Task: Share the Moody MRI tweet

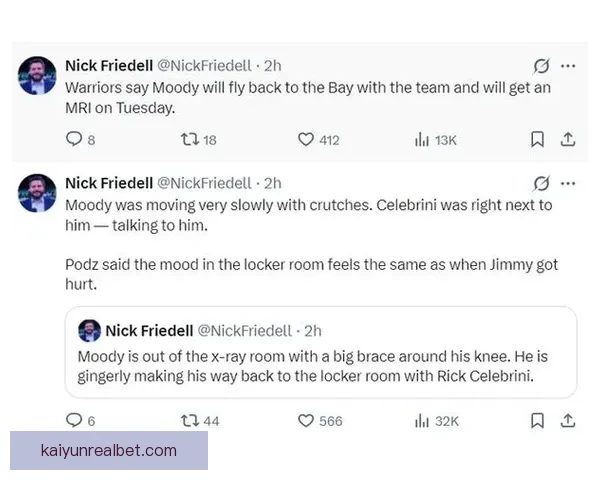Action: (x=567, y=140)
